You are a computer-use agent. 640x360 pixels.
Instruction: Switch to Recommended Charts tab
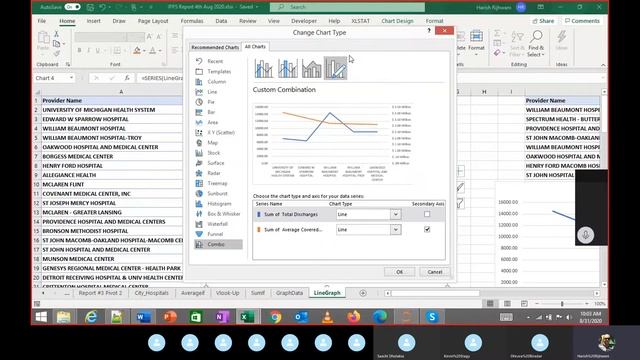(x=215, y=47)
